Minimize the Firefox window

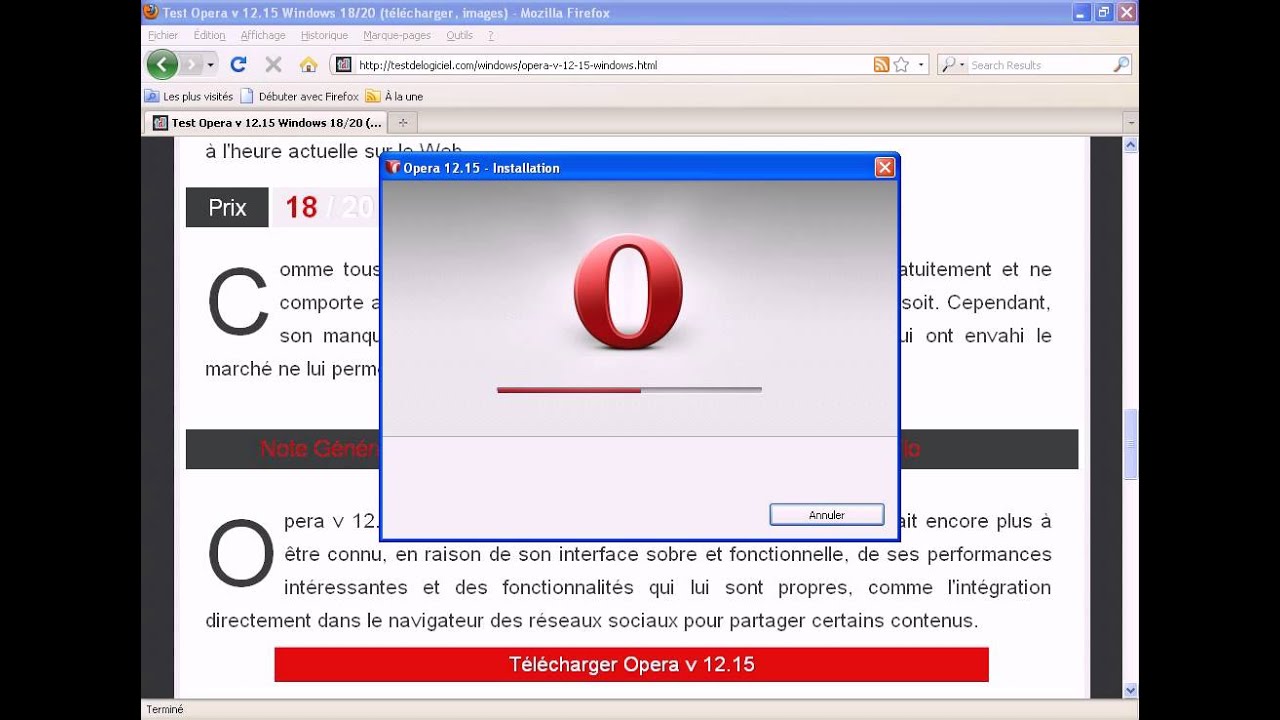click(x=1082, y=12)
